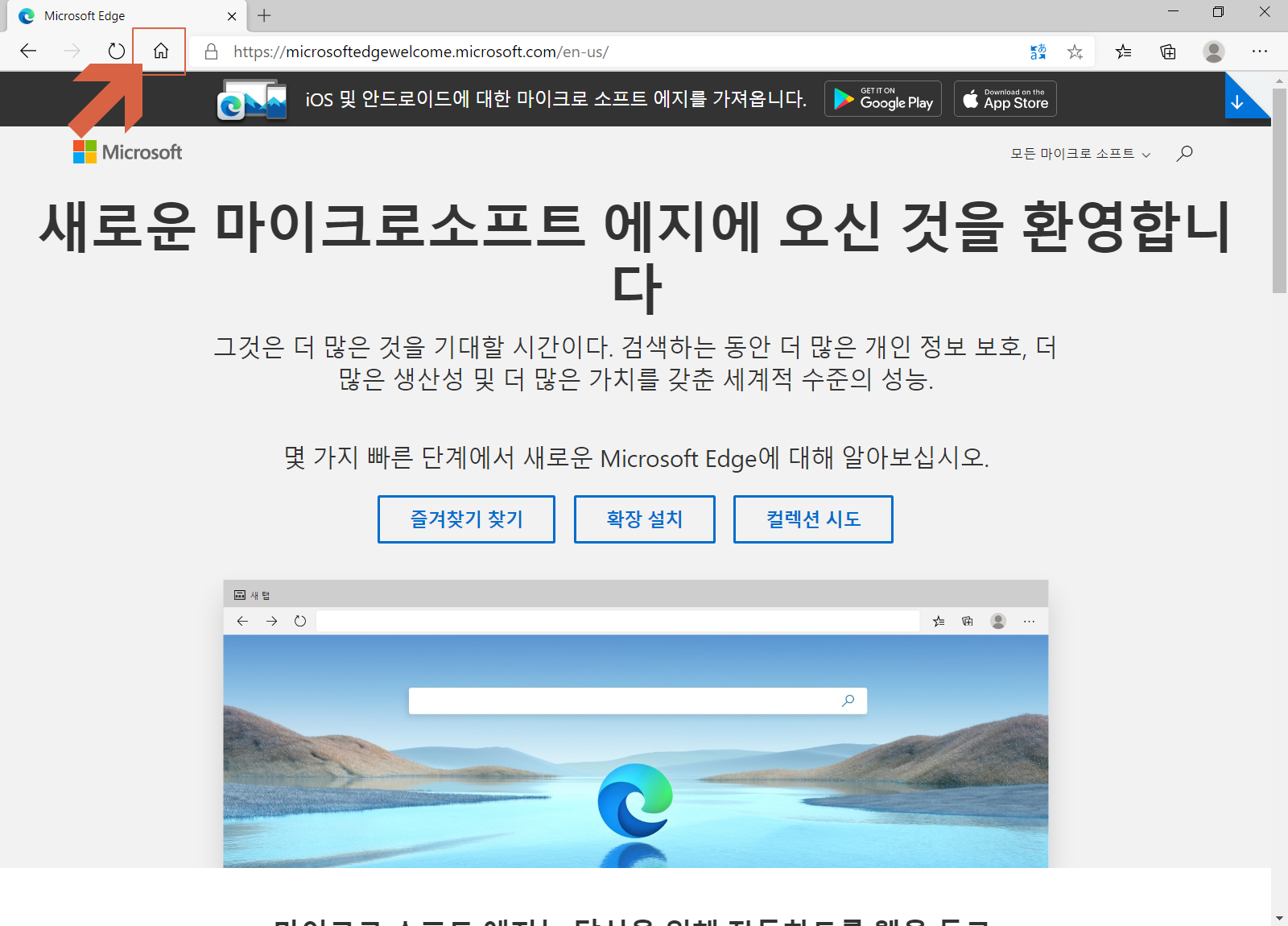Minimize the Edge browser window
This screenshot has width=1288, height=926.
click(1173, 12)
